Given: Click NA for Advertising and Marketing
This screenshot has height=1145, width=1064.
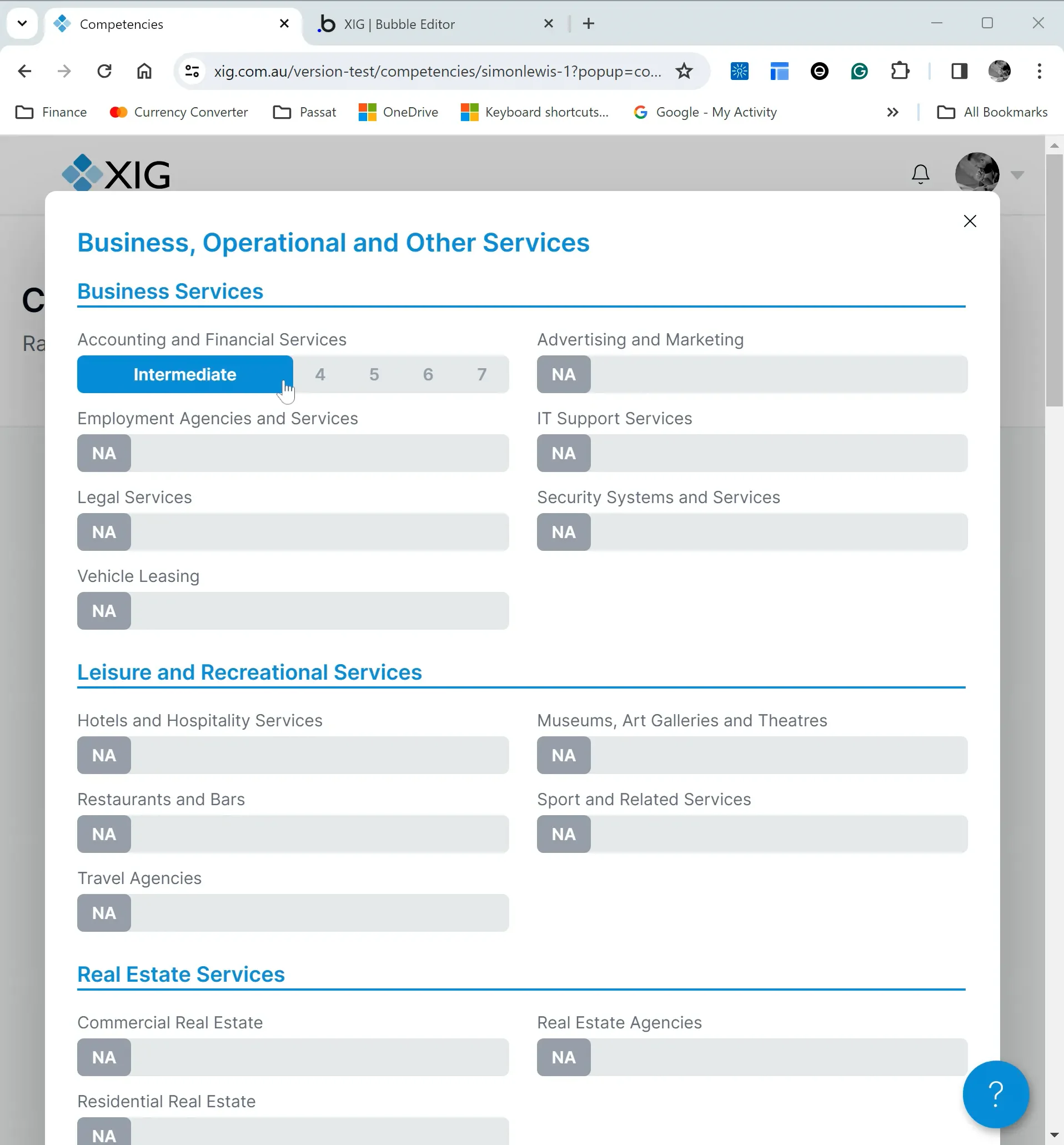Looking at the screenshot, I should click(564, 374).
